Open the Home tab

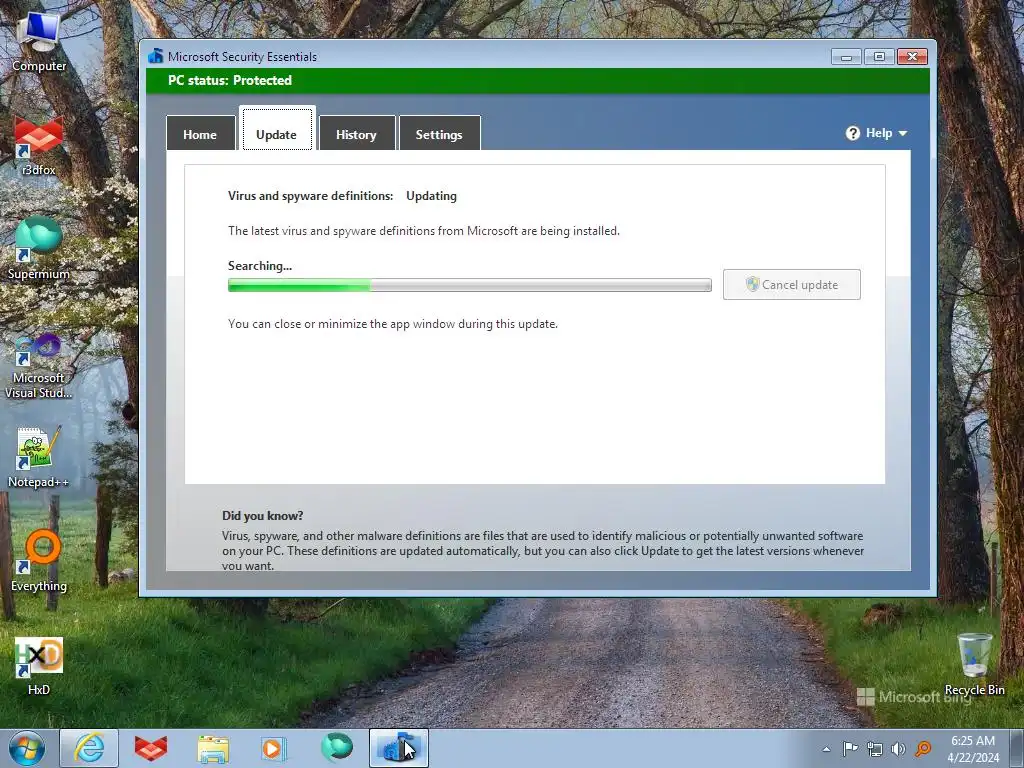pyautogui.click(x=200, y=133)
